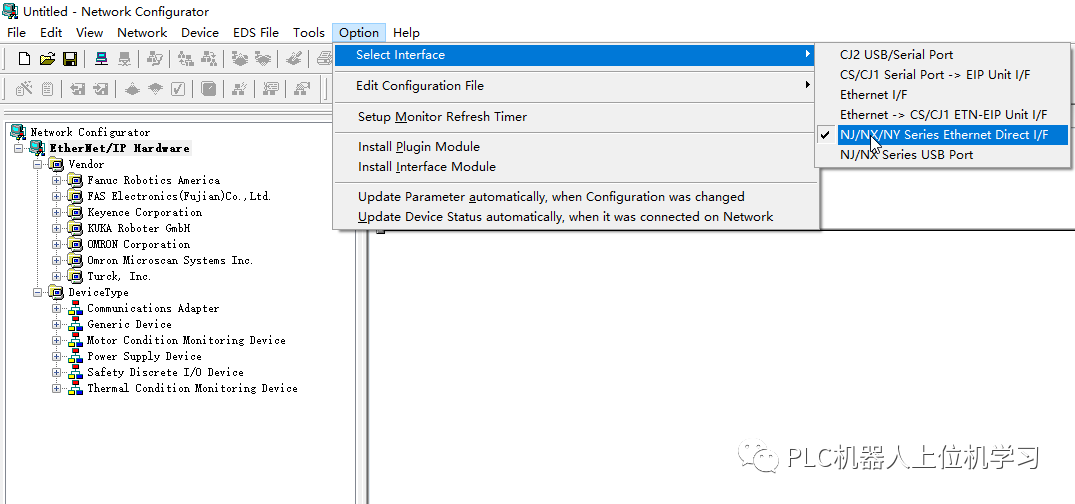The image size is (1075, 504).
Task: Select checked NJ/NX/NY Series Ethernet Direct I/F
Action: click(943, 135)
